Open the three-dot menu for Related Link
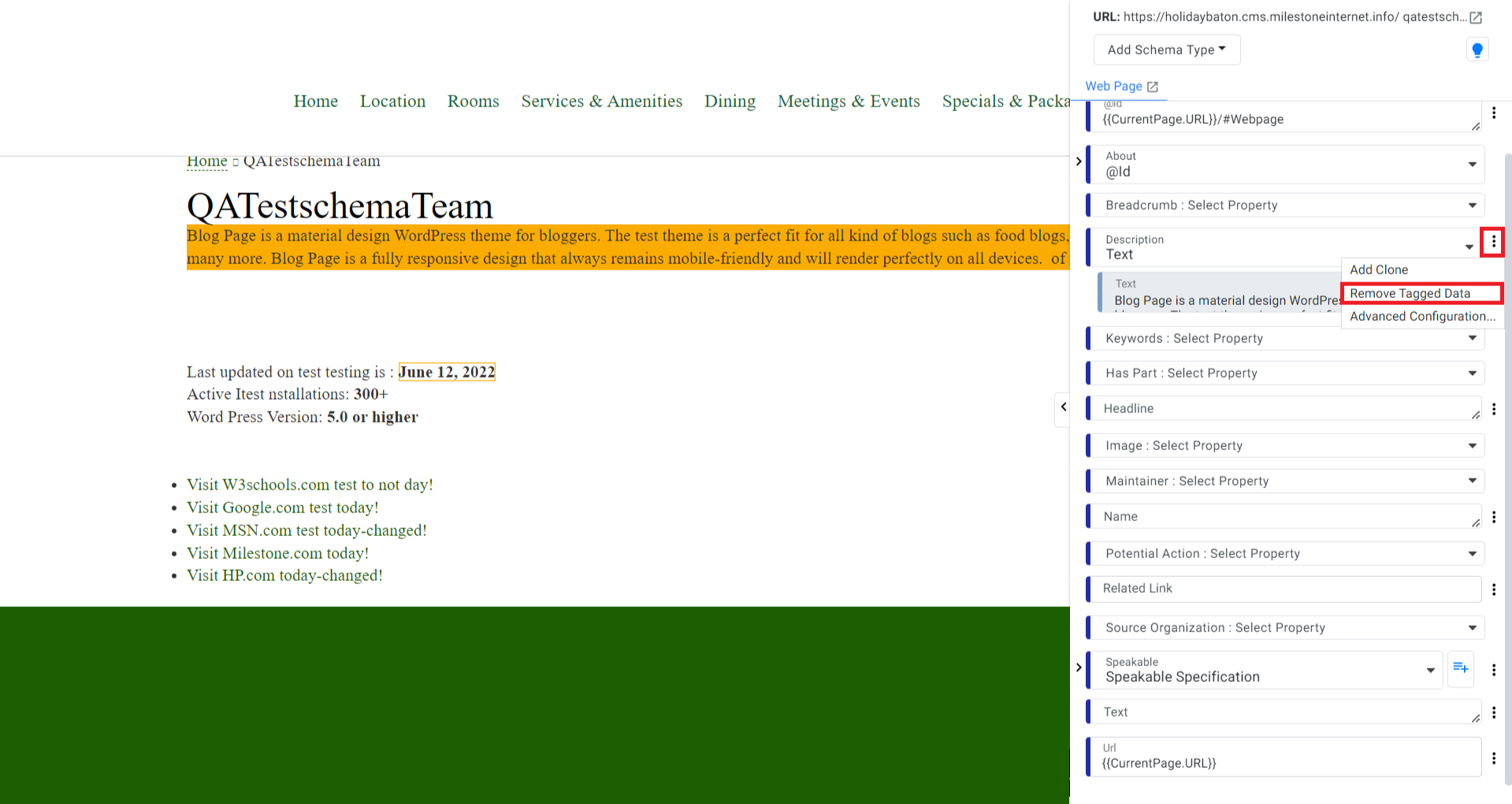The height and width of the screenshot is (804, 1512). point(1494,590)
